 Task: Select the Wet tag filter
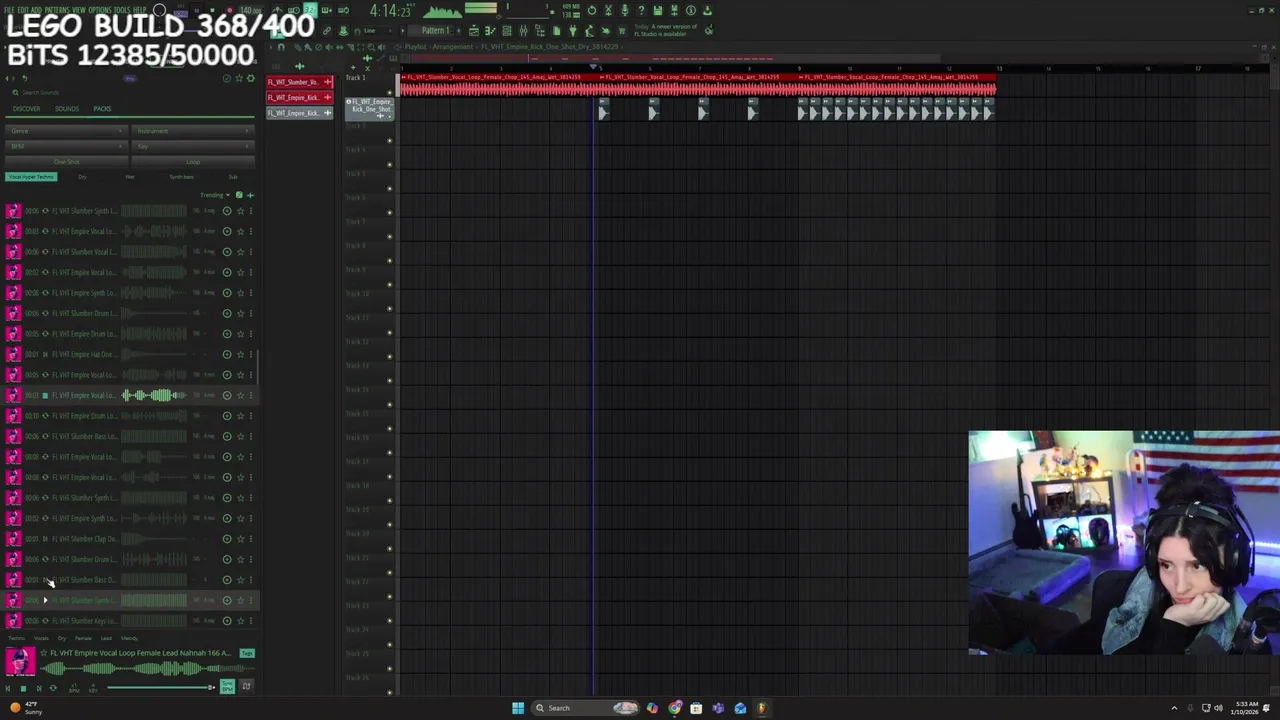pos(130,177)
